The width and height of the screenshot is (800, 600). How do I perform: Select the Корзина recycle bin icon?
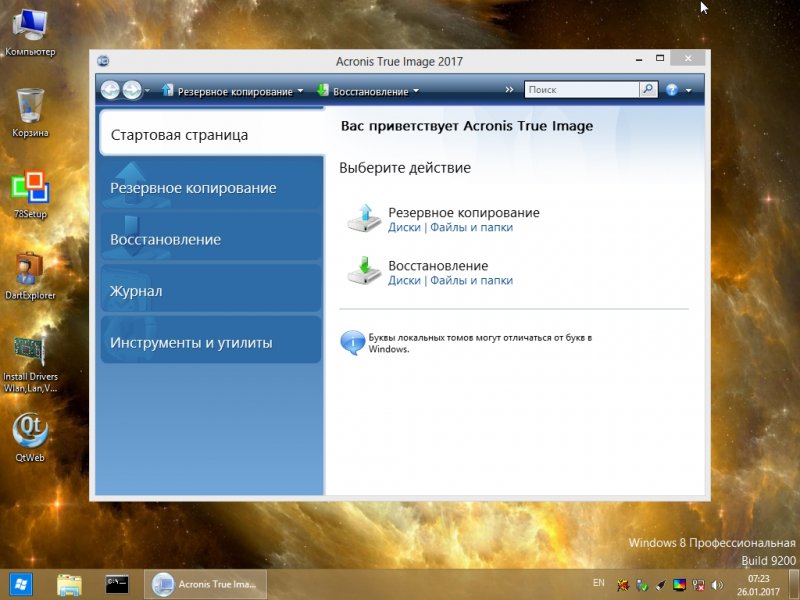click(x=30, y=113)
